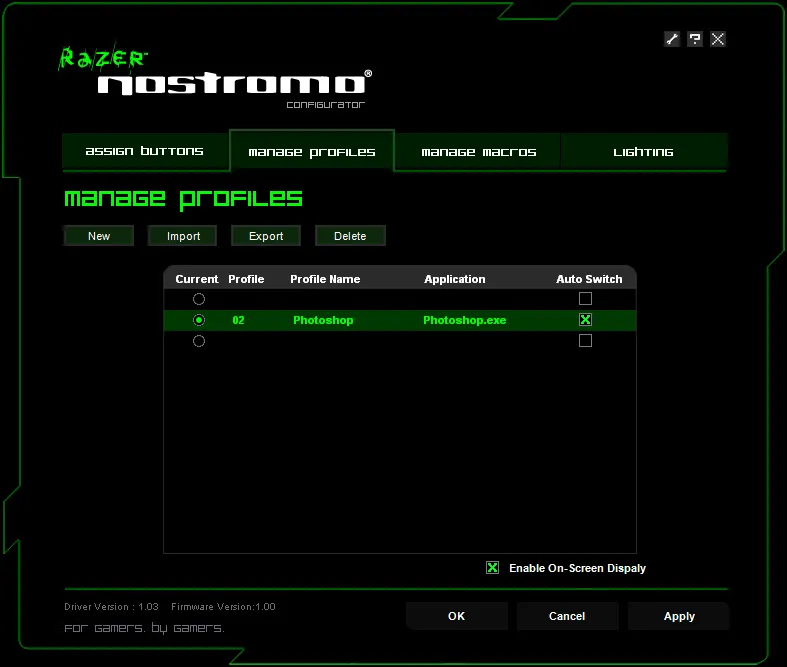Click the Cancel button
This screenshot has width=787, height=667.
pyautogui.click(x=567, y=616)
